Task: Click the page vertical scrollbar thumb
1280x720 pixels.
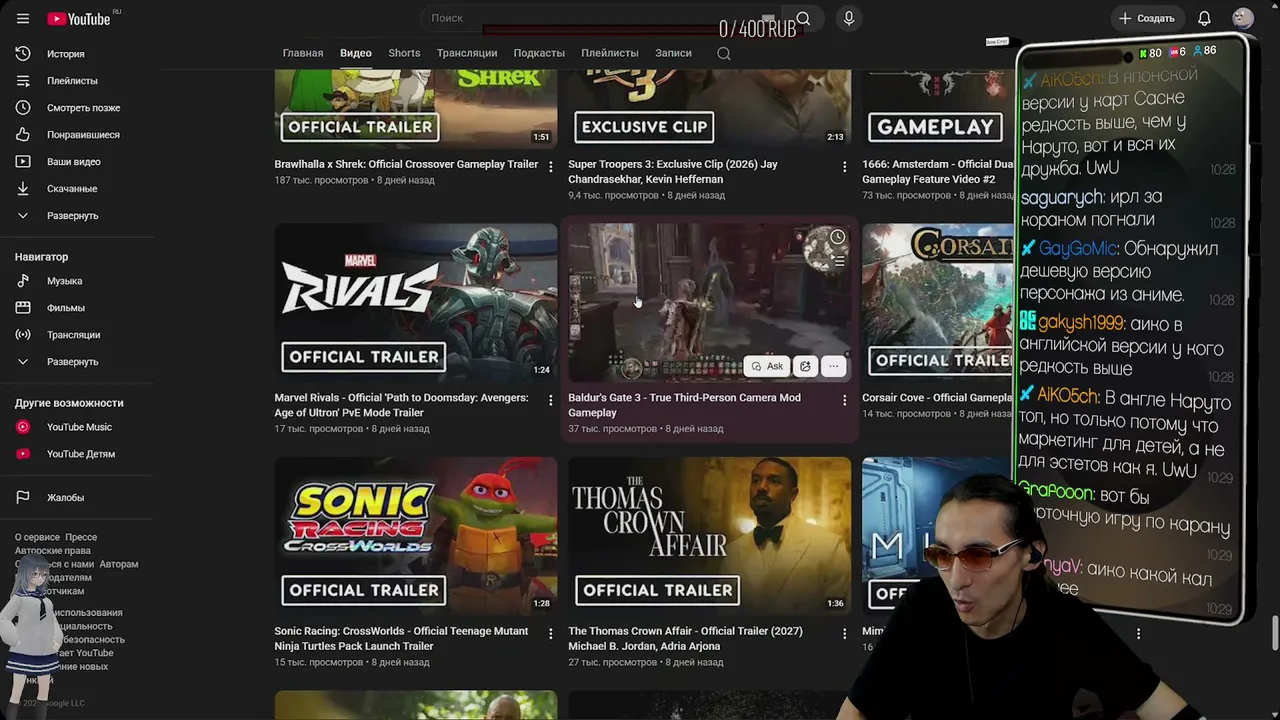Action: [1274, 633]
